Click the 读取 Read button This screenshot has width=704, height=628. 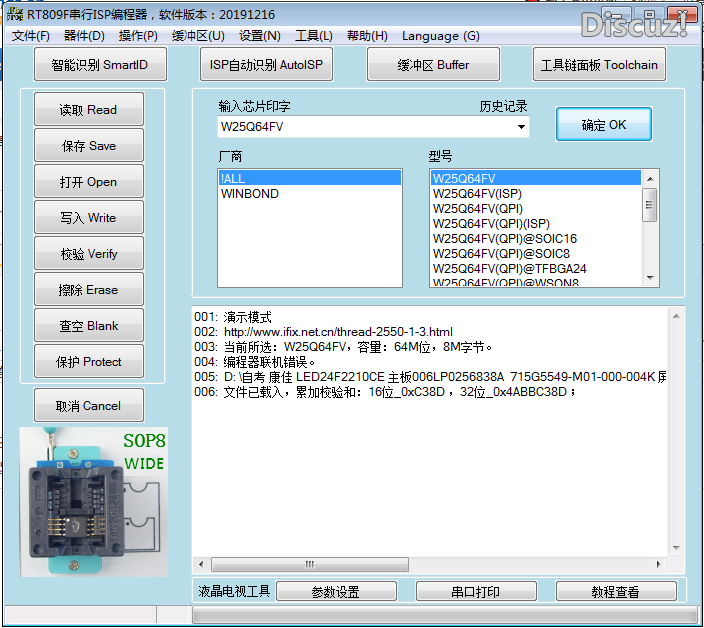88,110
